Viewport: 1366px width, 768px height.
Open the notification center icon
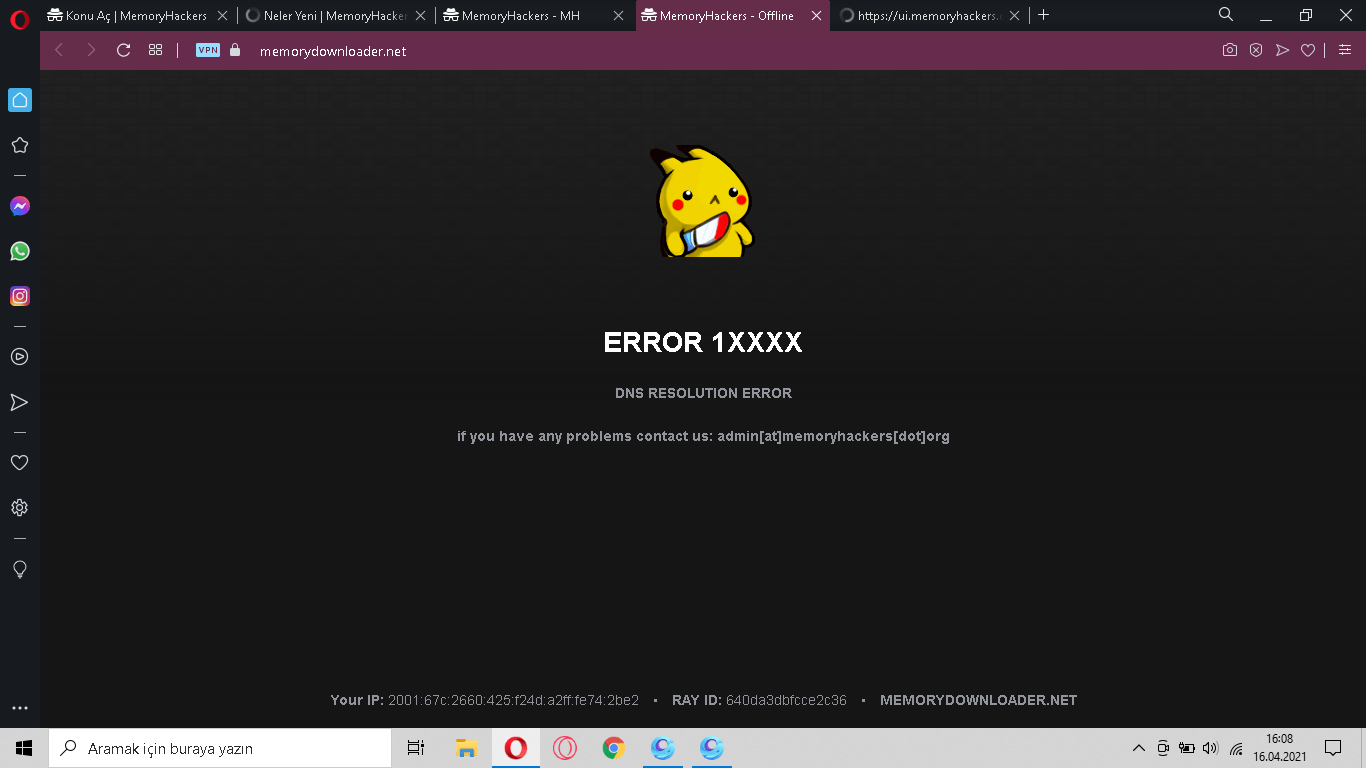[x=1333, y=748]
